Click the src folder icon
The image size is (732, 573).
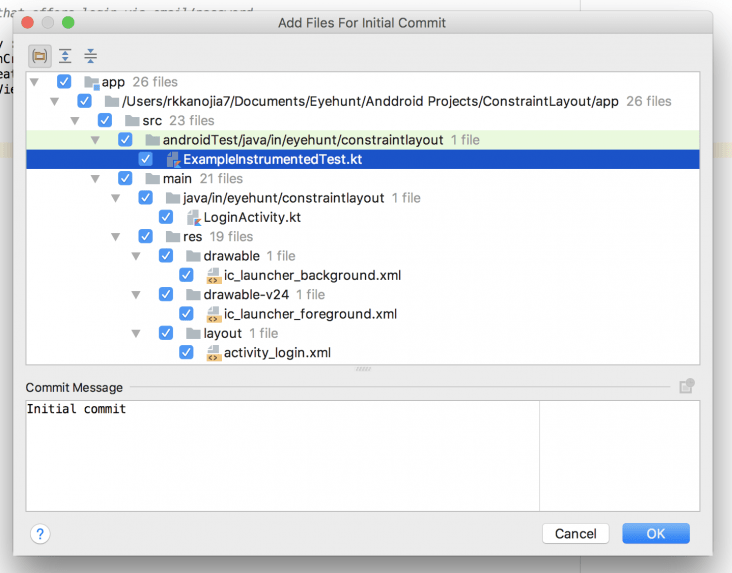[132, 121]
